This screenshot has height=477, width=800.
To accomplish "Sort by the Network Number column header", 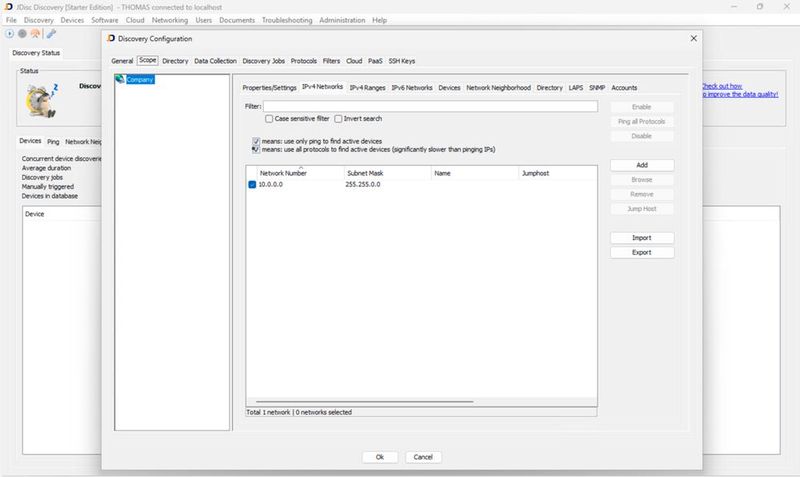I will 301,173.
